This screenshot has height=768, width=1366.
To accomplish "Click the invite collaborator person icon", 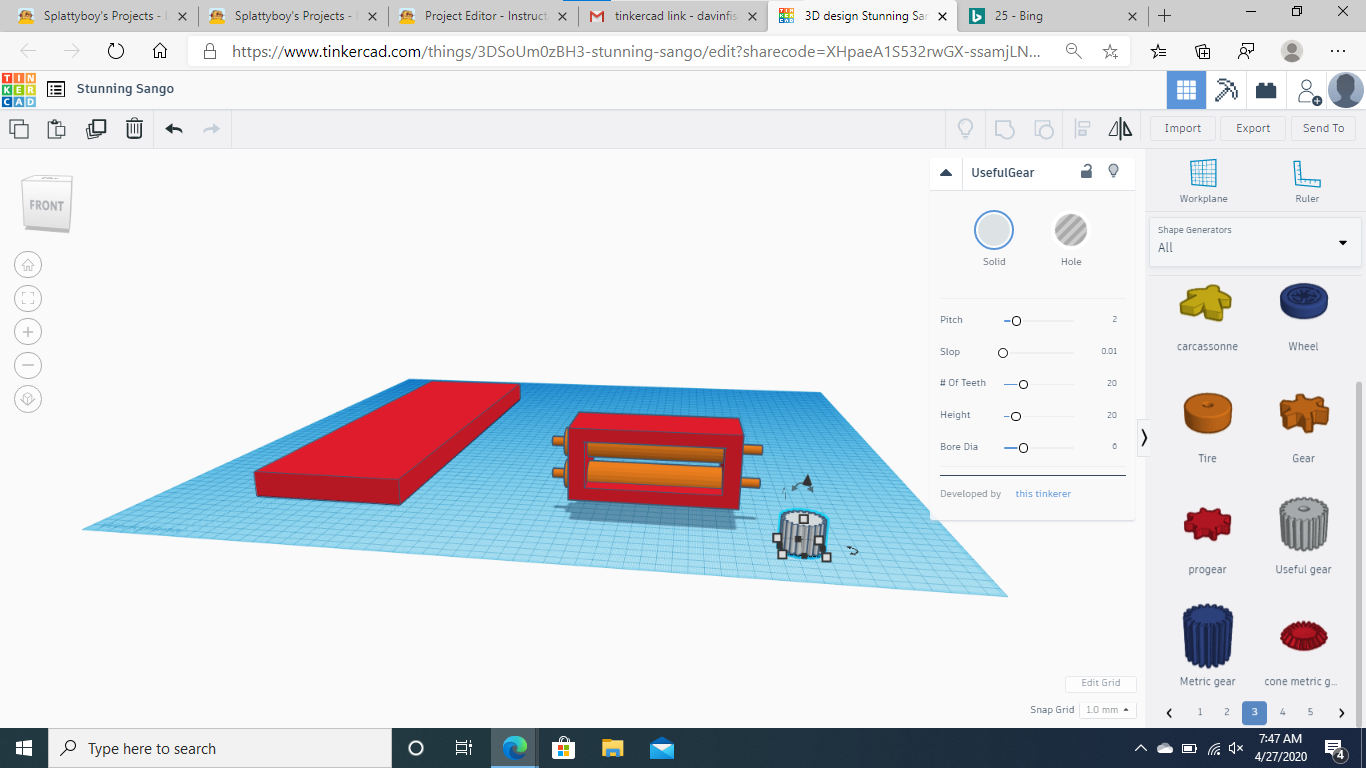I will 1308,91.
